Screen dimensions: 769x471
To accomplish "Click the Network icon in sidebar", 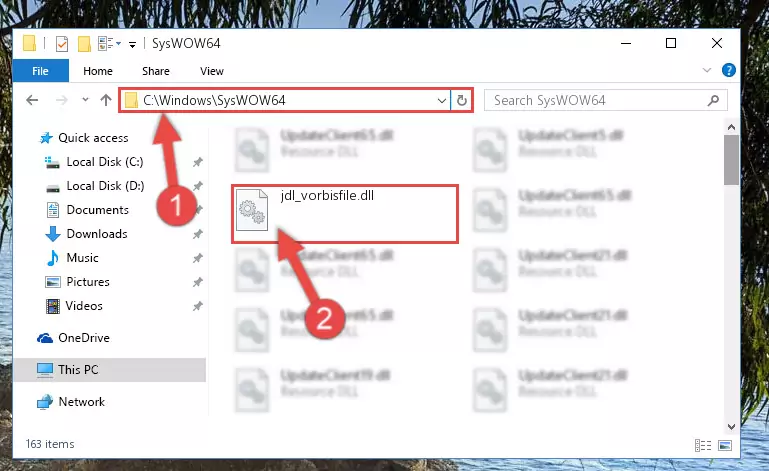I will click(45, 402).
